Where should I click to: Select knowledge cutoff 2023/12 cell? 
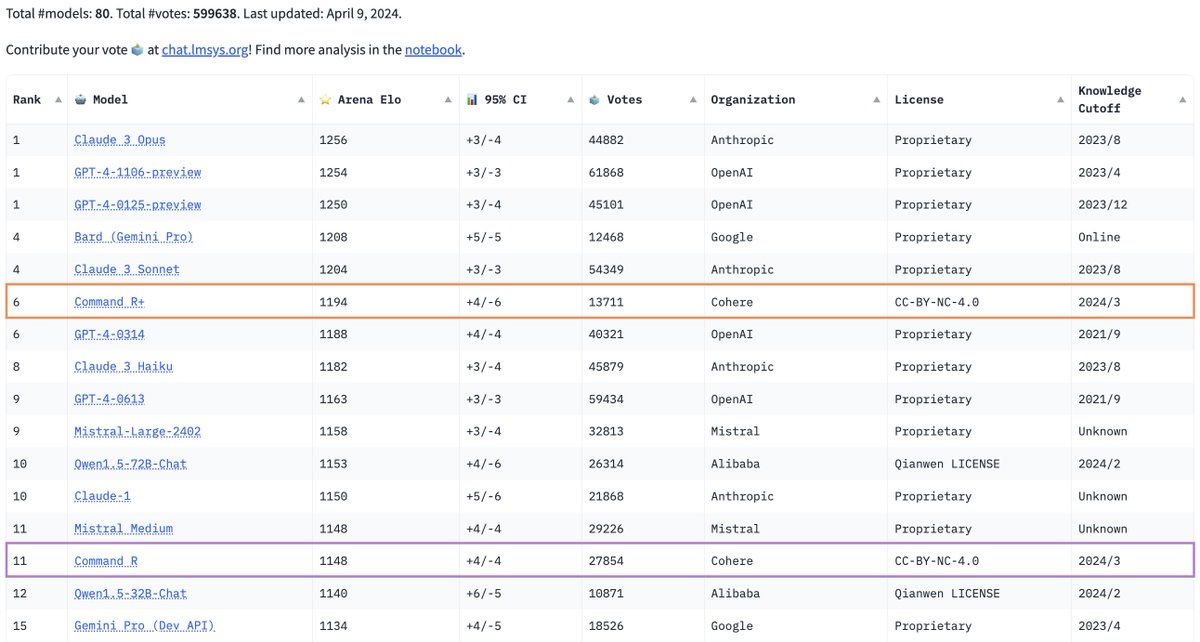(1103, 205)
